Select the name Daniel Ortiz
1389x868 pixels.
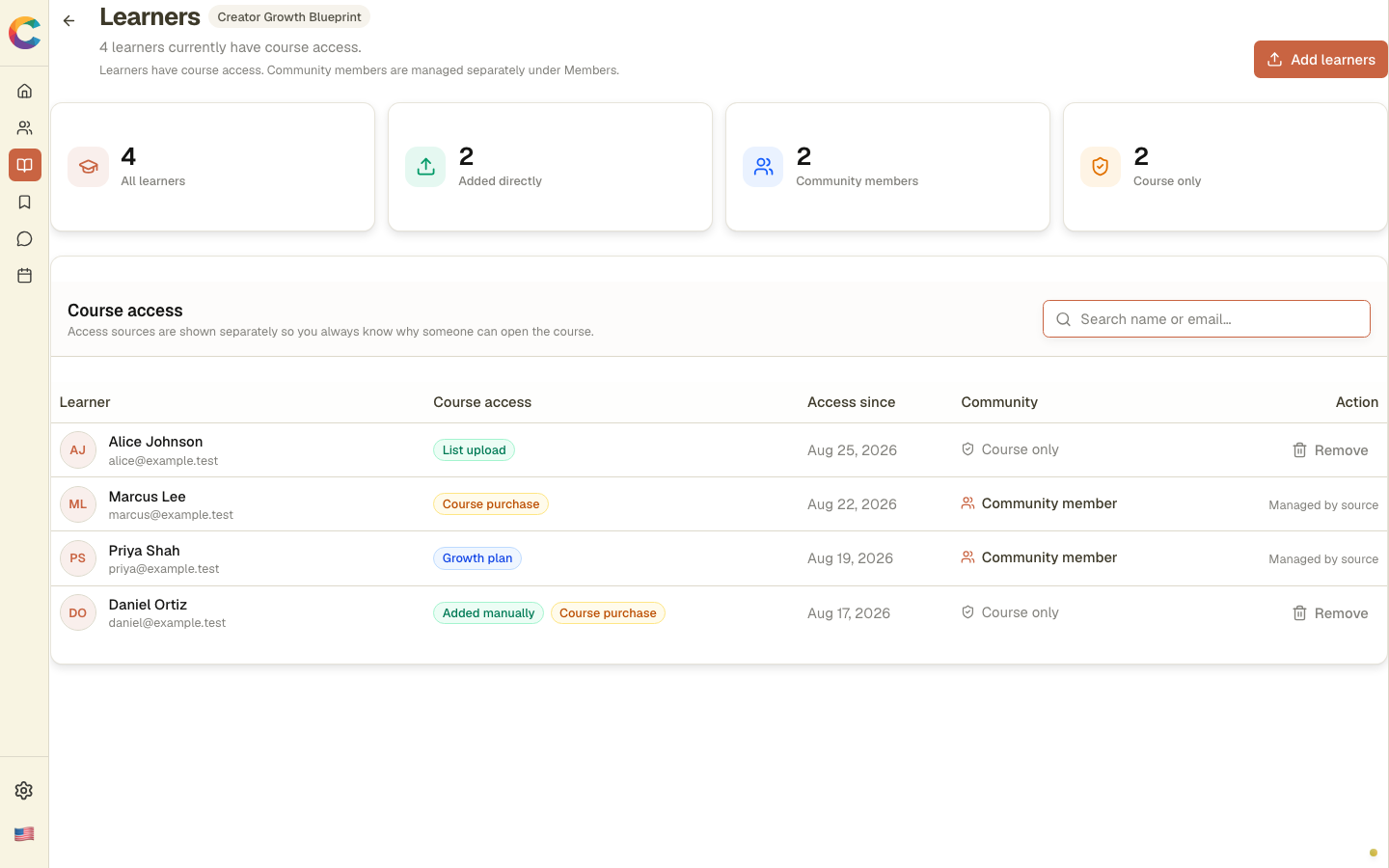pos(148,605)
